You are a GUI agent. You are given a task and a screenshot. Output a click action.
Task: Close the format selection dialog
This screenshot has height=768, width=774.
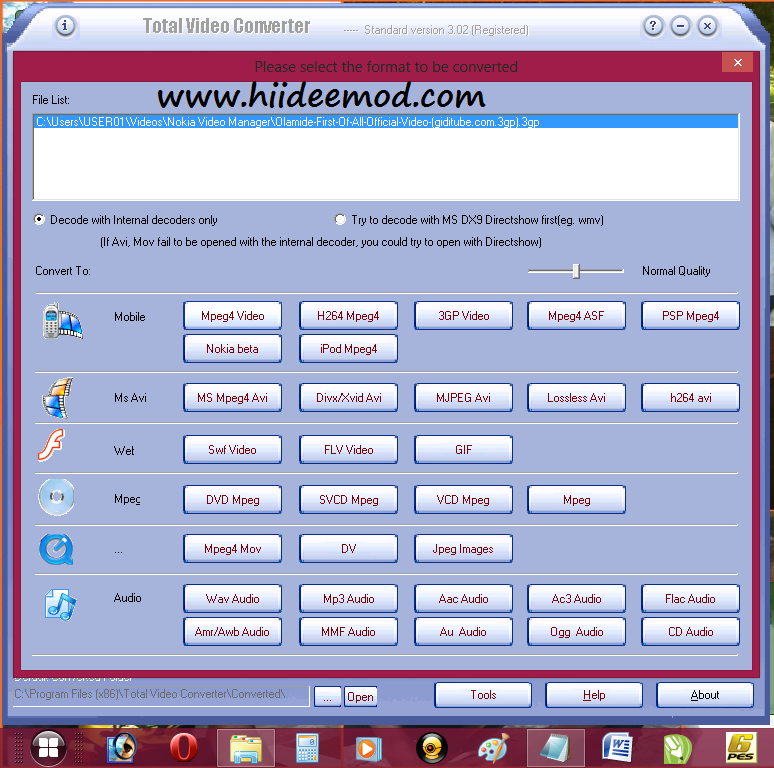(x=737, y=62)
